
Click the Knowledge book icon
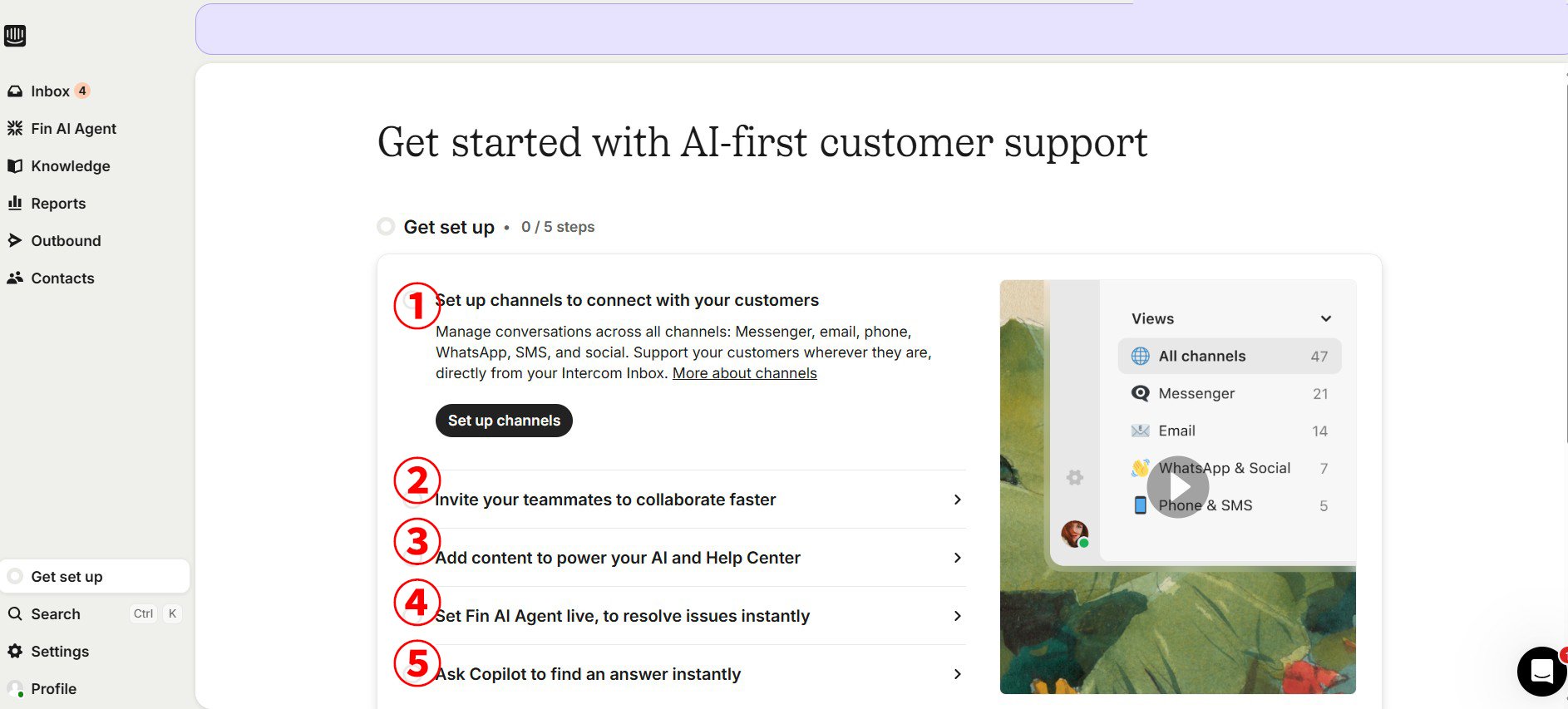(x=15, y=166)
